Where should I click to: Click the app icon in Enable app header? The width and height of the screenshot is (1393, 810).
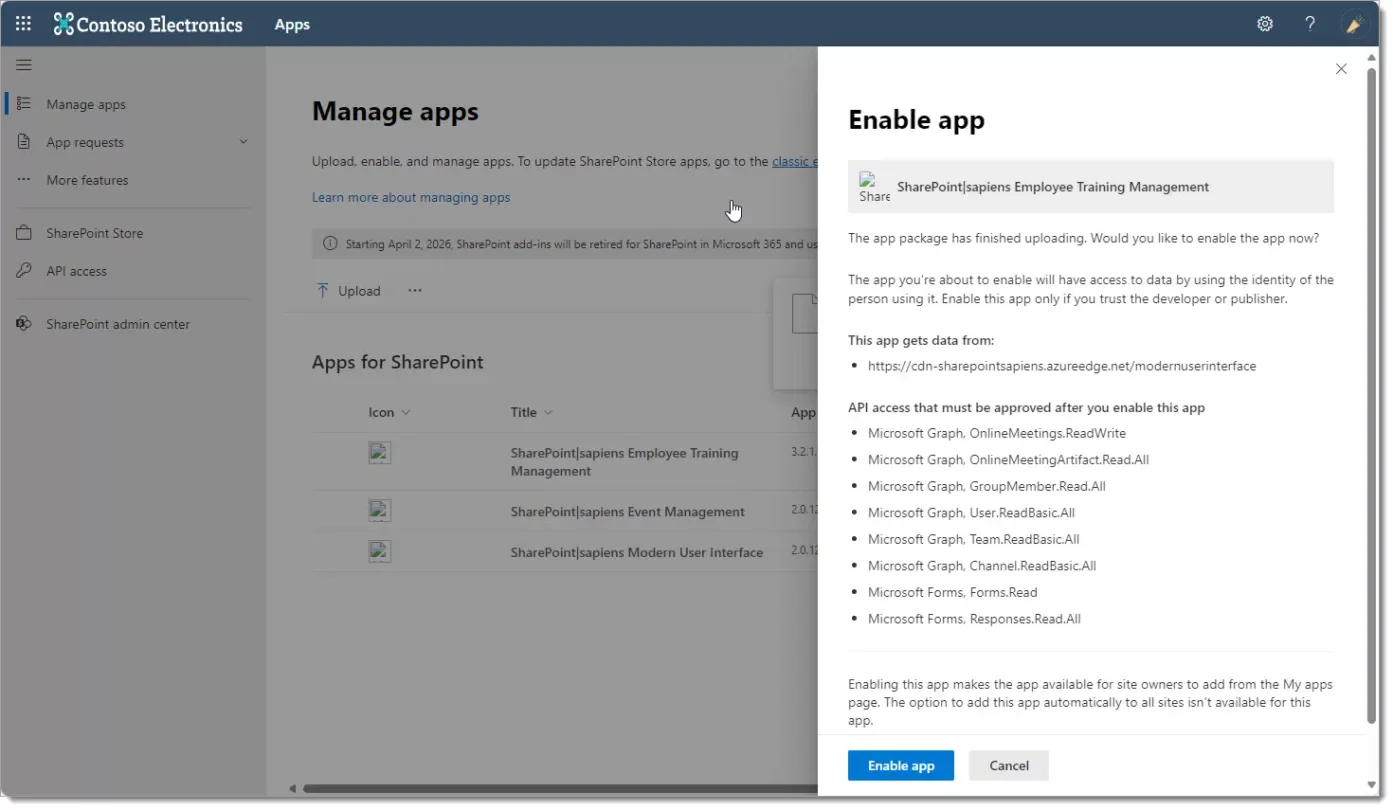(x=874, y=187)
